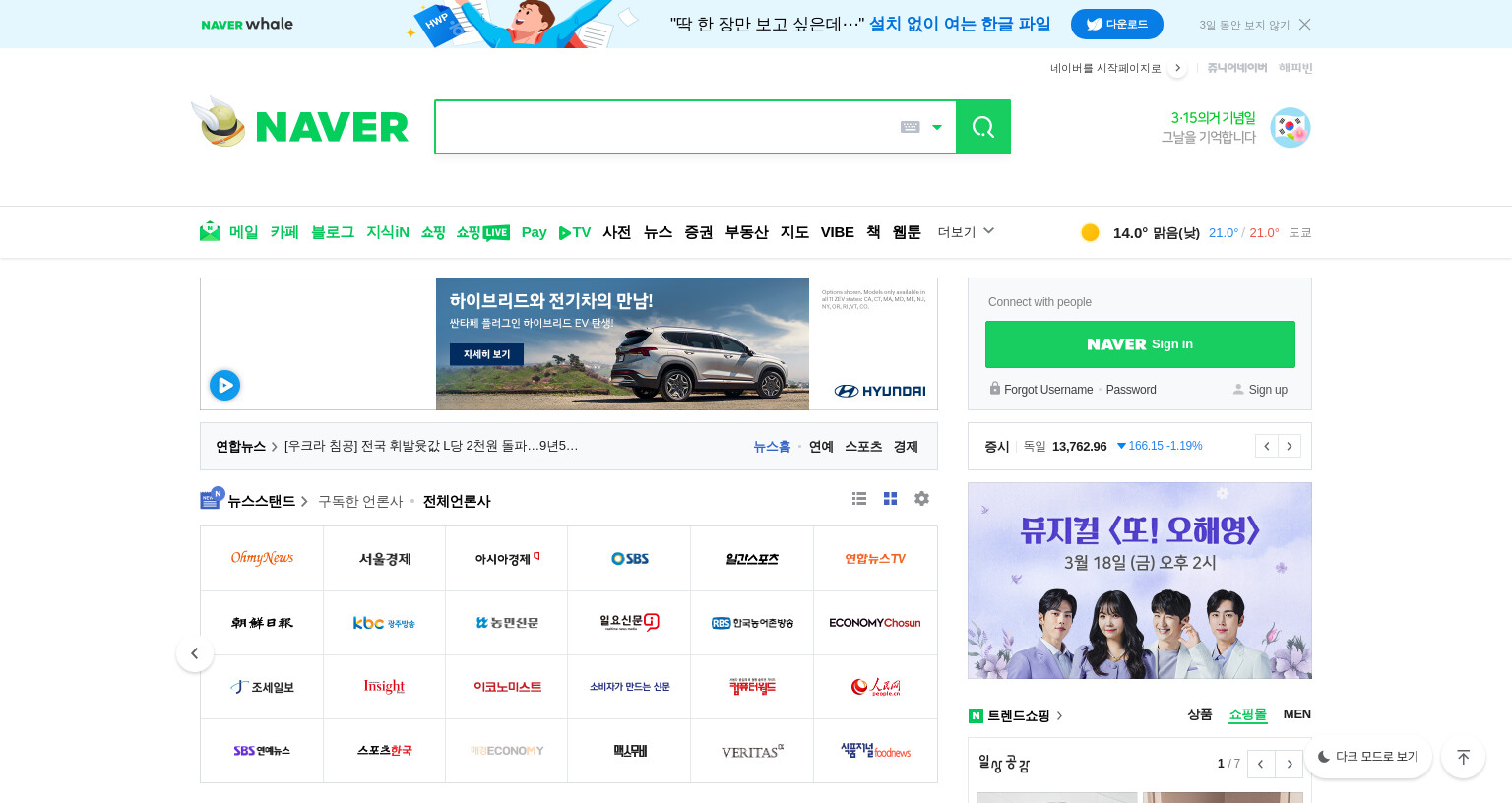Download Whale browser via 다운로드 button
Viewport: 1512px width, 803px height.
coord(1117,25)
